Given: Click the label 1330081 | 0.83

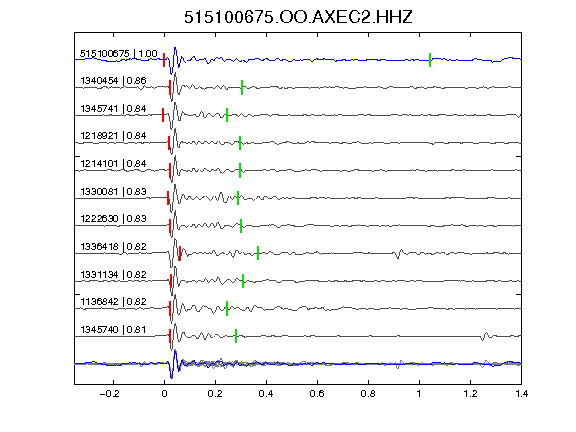Looking at the screenshot, I should click(114, 191).
